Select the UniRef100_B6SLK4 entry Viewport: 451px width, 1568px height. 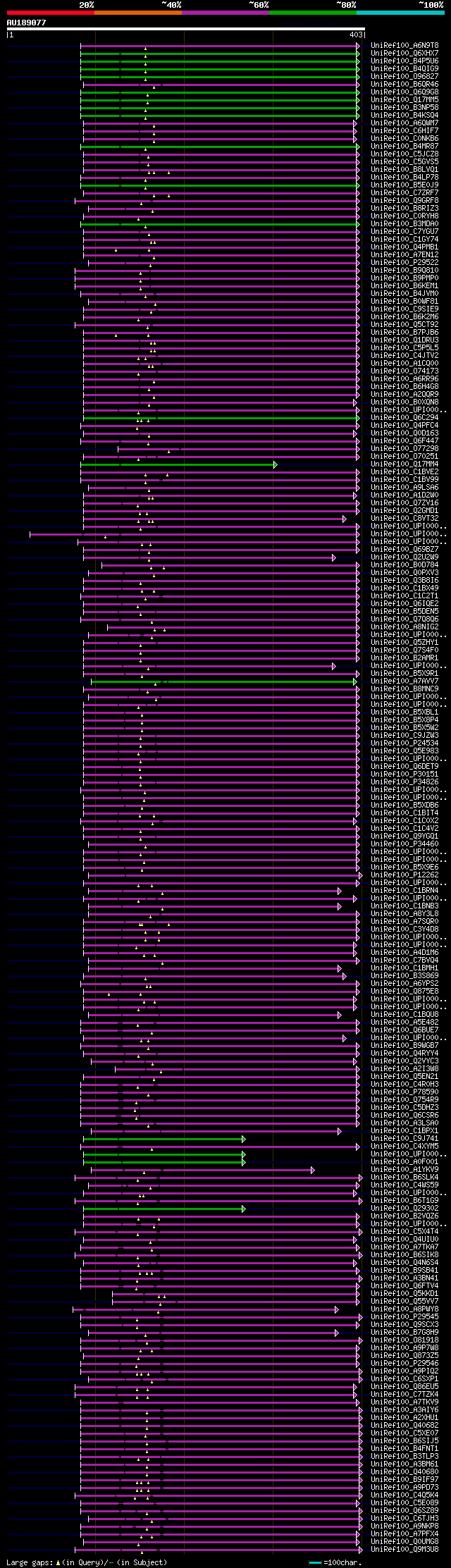pyautogui.click(x=404, y=1177)
